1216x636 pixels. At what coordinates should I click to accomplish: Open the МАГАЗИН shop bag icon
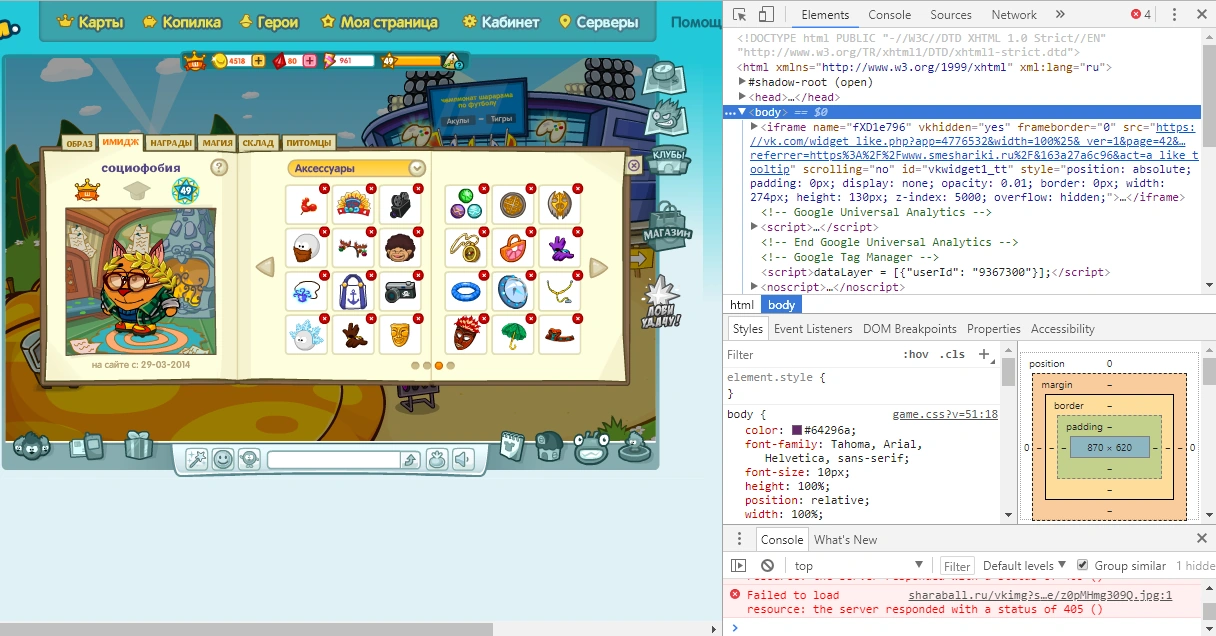coord(667,226)
